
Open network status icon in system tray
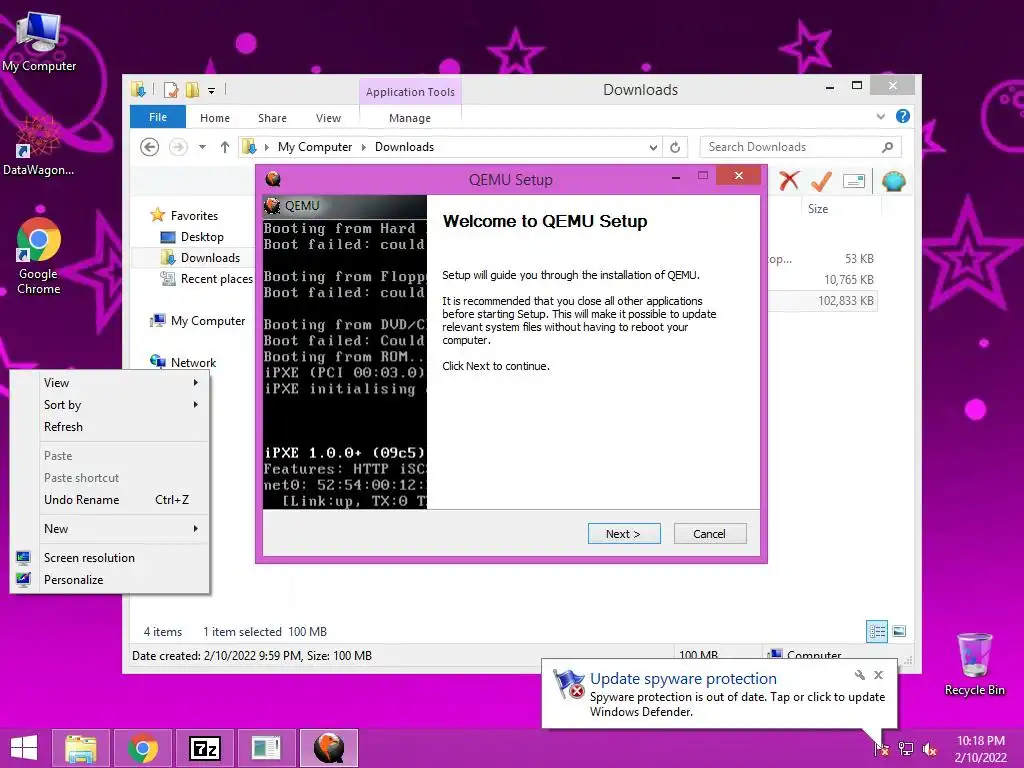click(906, 749)
